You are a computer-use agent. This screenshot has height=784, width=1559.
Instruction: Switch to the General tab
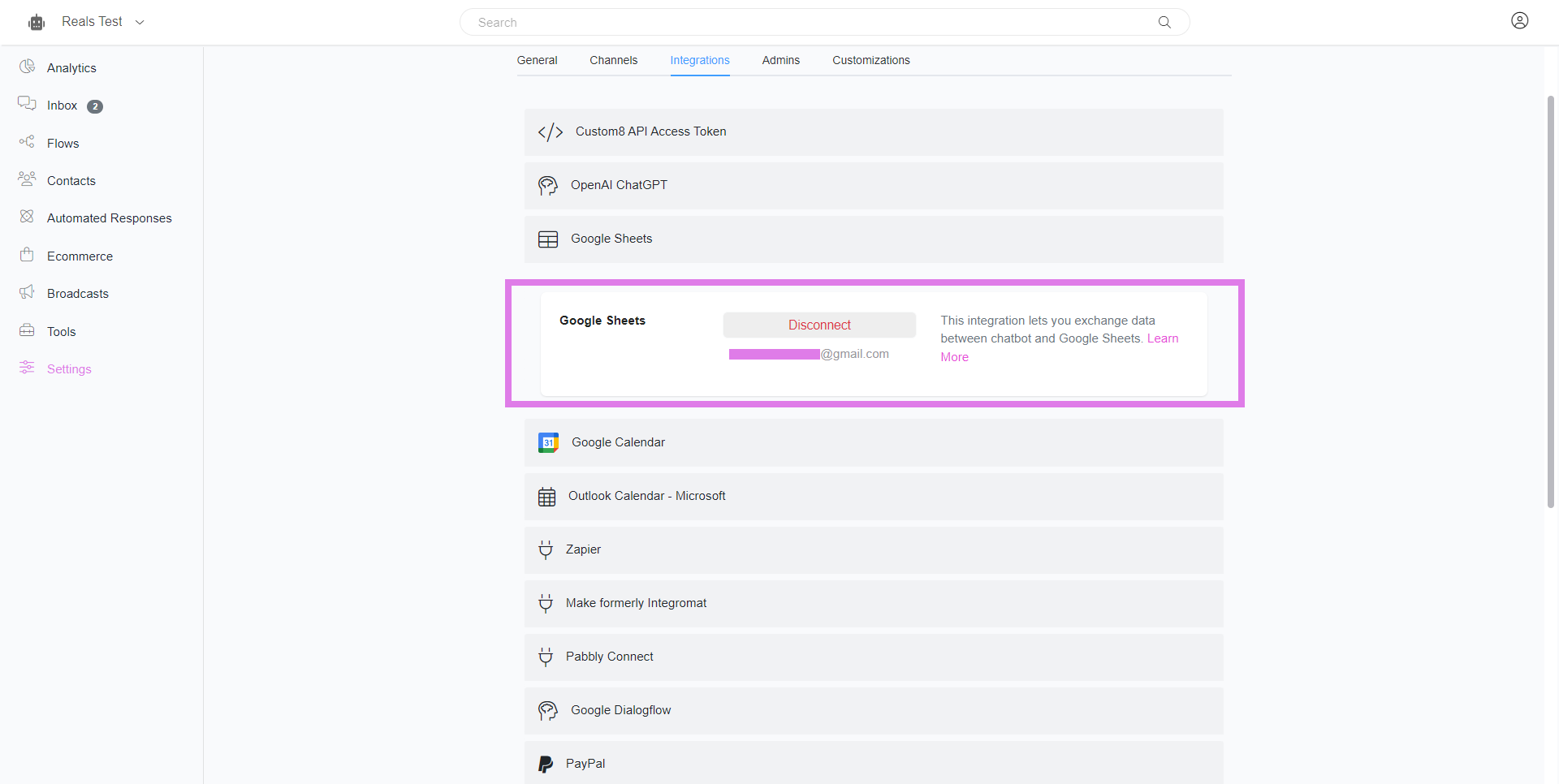pos(537,60)
